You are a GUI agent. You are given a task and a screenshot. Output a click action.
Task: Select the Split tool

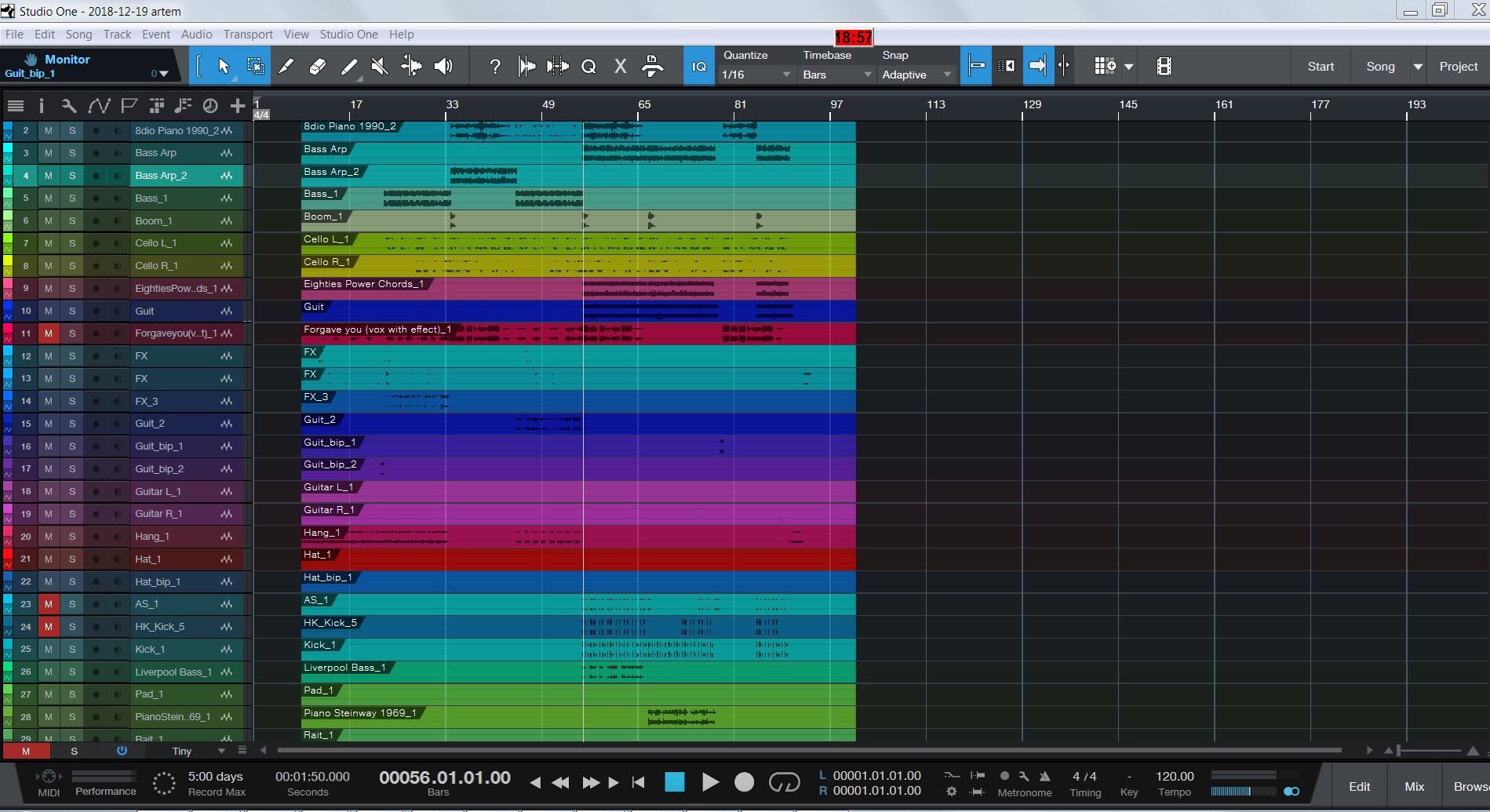286,67
